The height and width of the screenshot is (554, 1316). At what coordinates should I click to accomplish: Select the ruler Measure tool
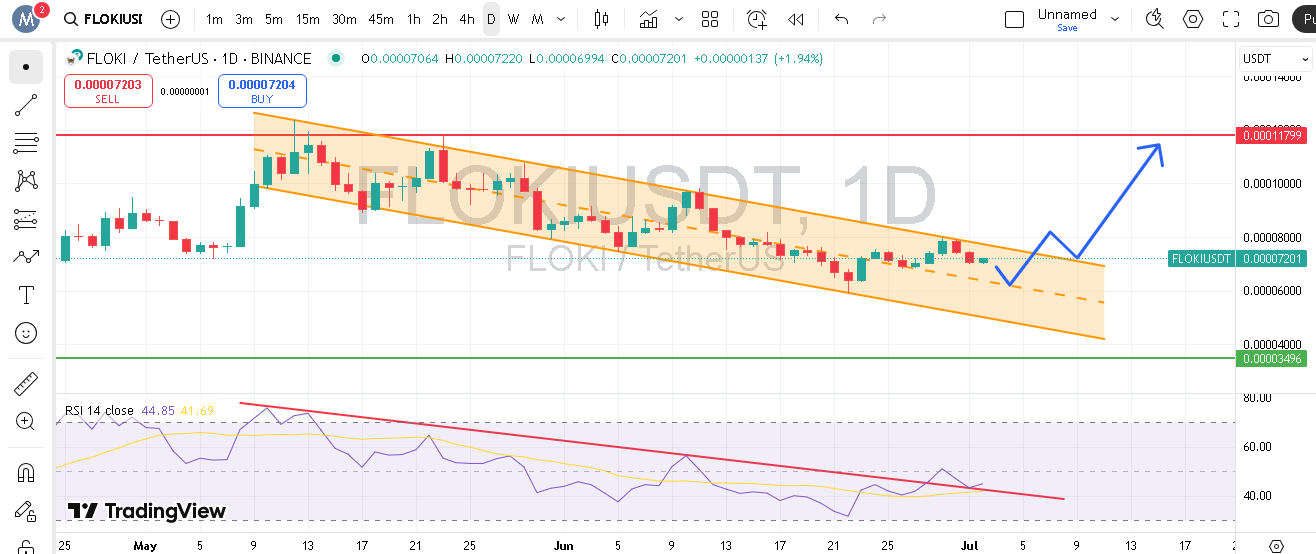click(x=26, y=383)
